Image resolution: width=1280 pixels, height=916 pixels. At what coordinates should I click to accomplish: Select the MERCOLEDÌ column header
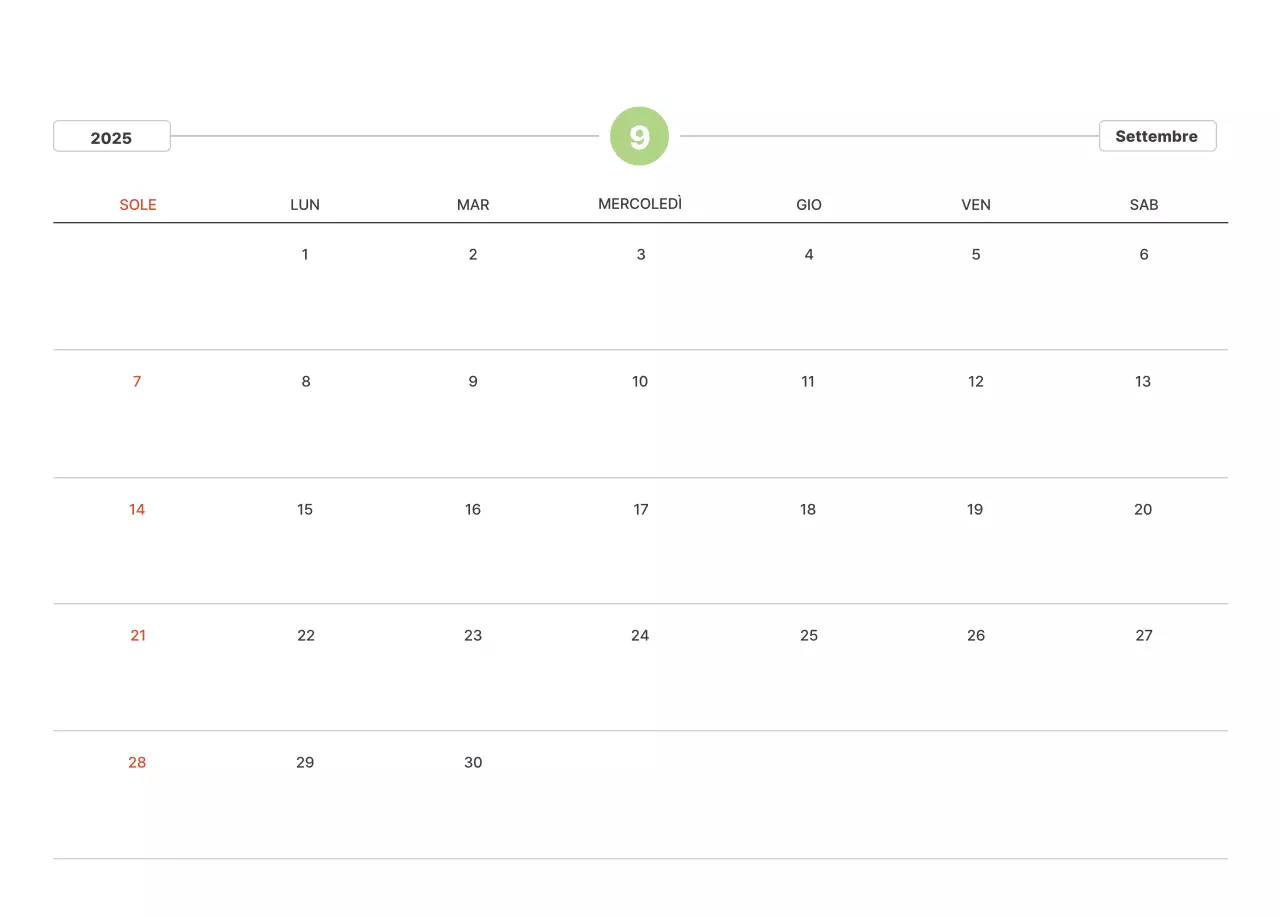[x=640, y=204]
